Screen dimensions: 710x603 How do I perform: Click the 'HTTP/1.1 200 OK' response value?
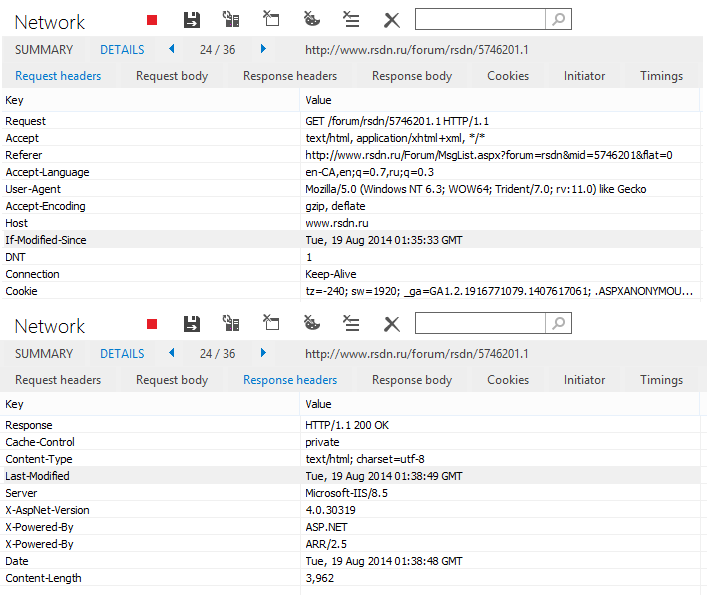coord(347,425)
